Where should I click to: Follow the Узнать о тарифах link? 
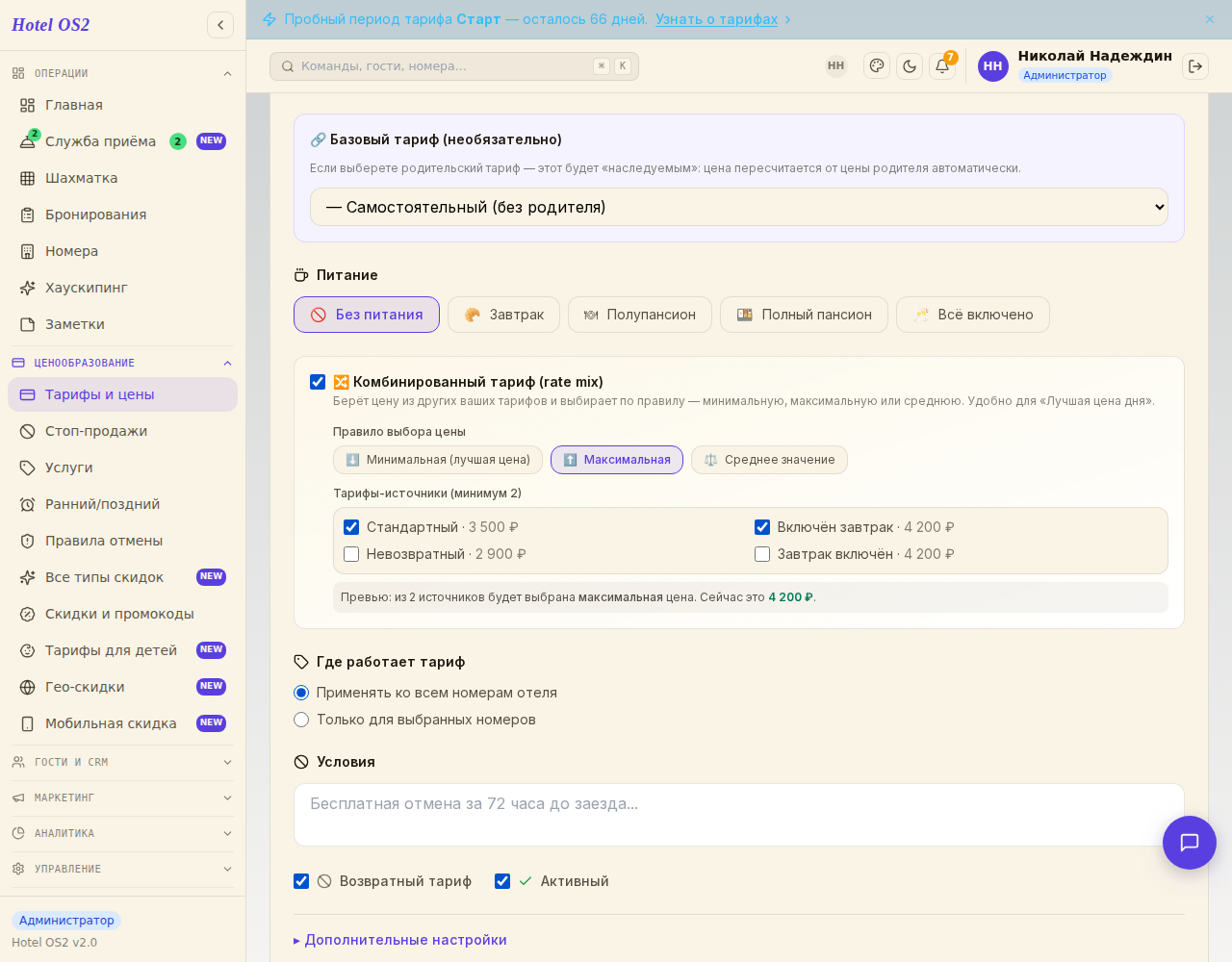(717, 19)
